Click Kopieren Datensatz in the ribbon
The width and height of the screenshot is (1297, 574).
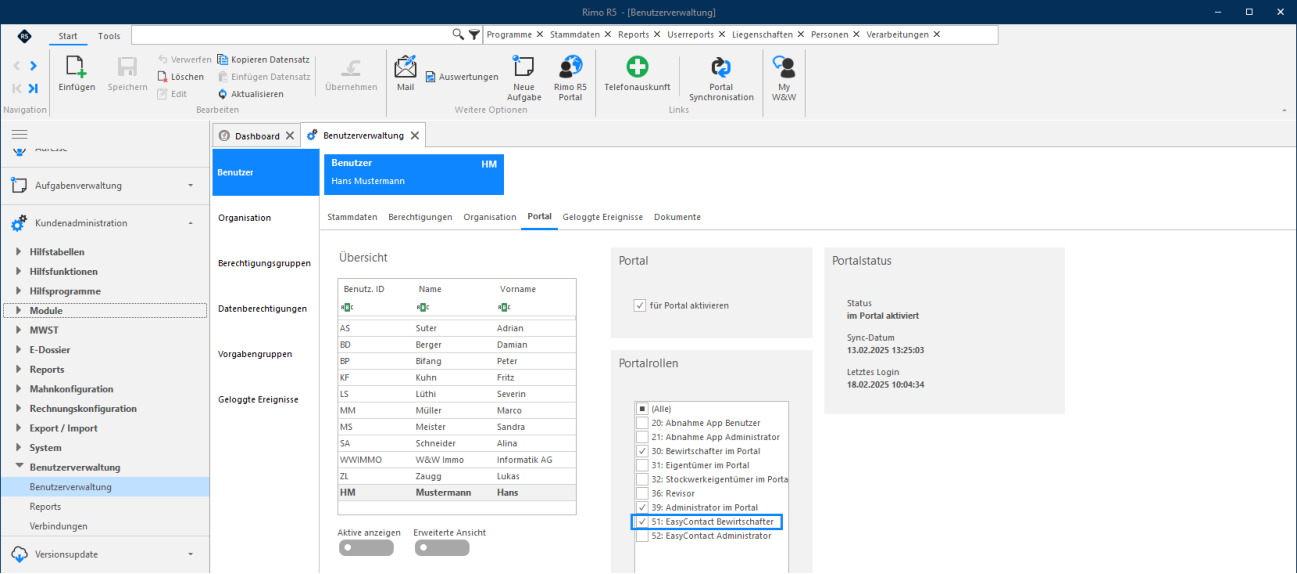(263, 59)
